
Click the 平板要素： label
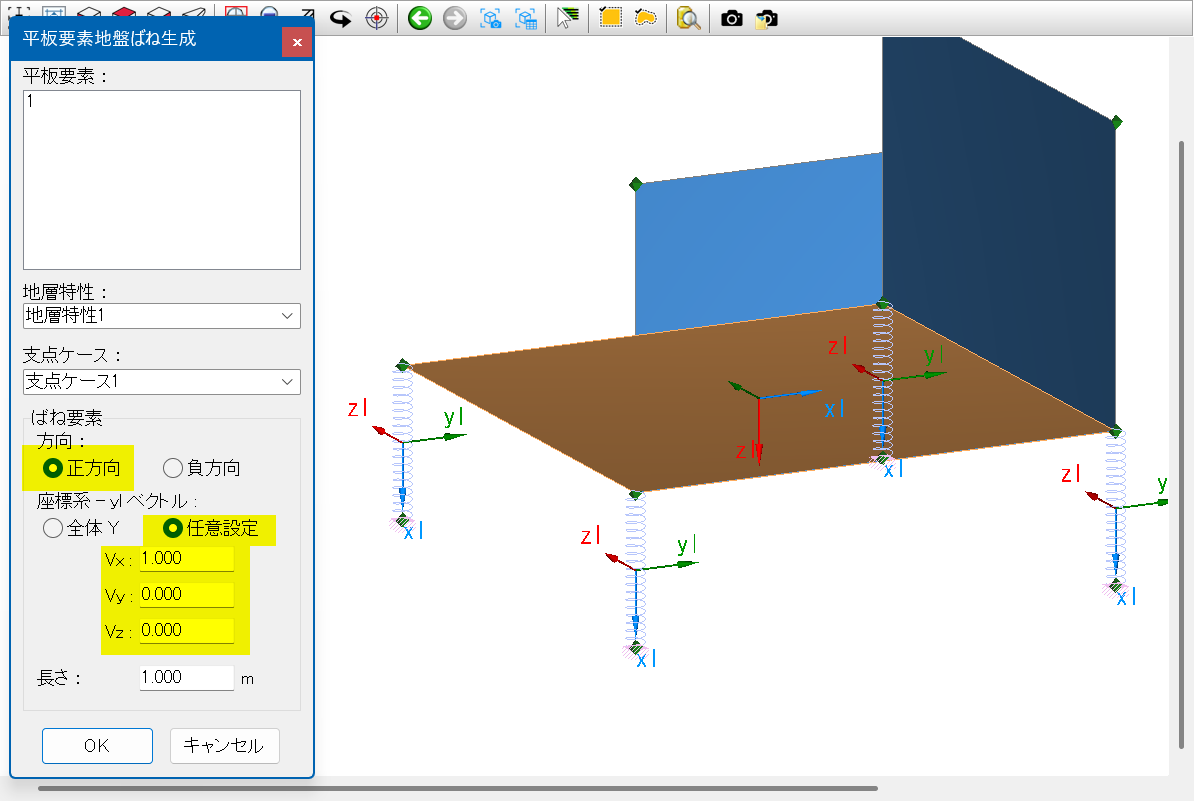click(x=65, y=76)
